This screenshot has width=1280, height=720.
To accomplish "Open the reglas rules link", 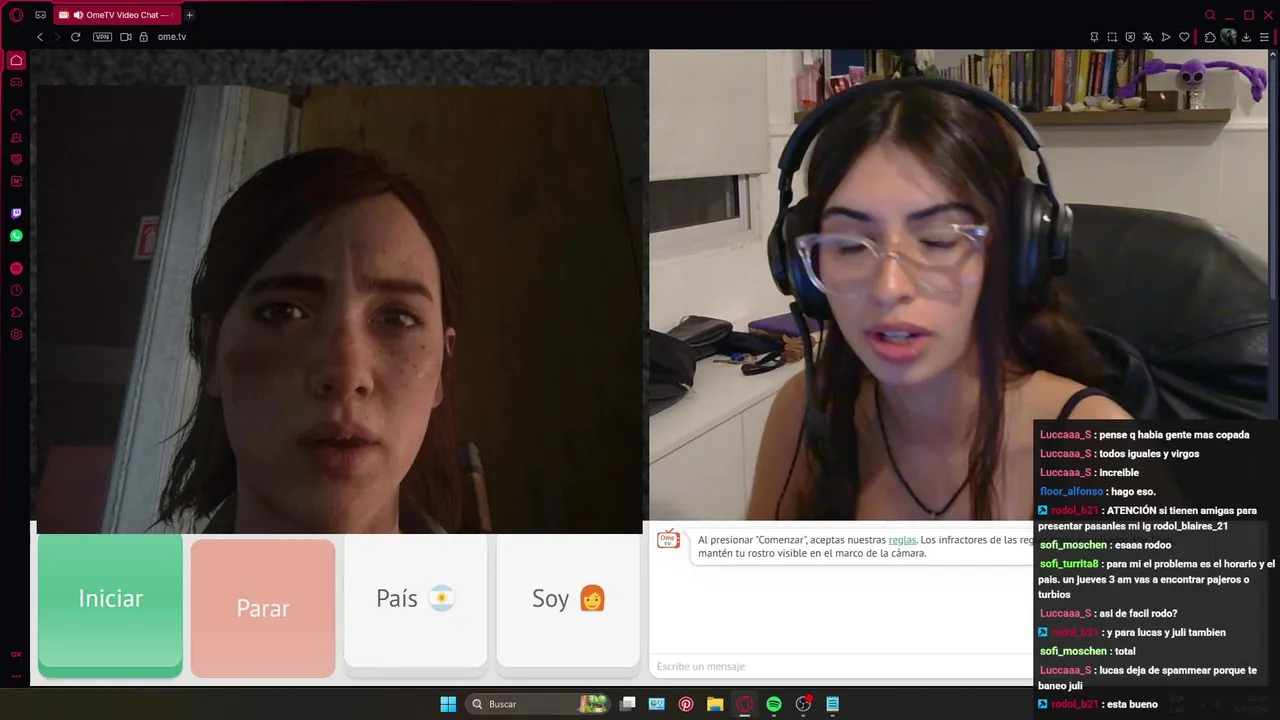I will pos(902,540).
